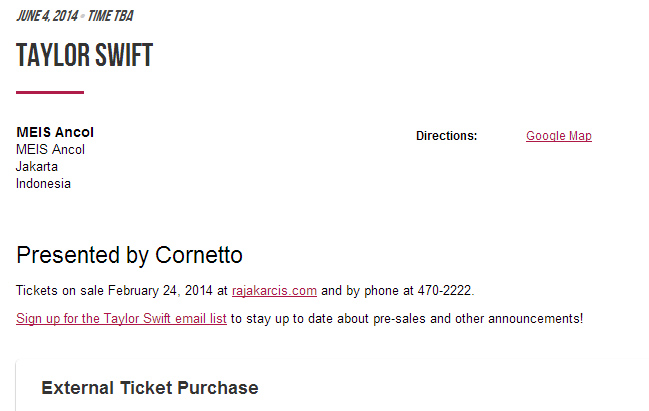Select the bold MEIS Ancol venue name
649x411 pixels.
55,132
